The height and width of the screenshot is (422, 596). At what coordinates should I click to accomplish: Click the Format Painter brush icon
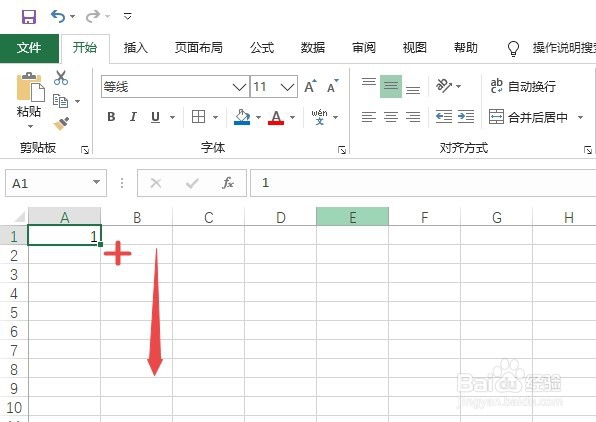point(61,124)
